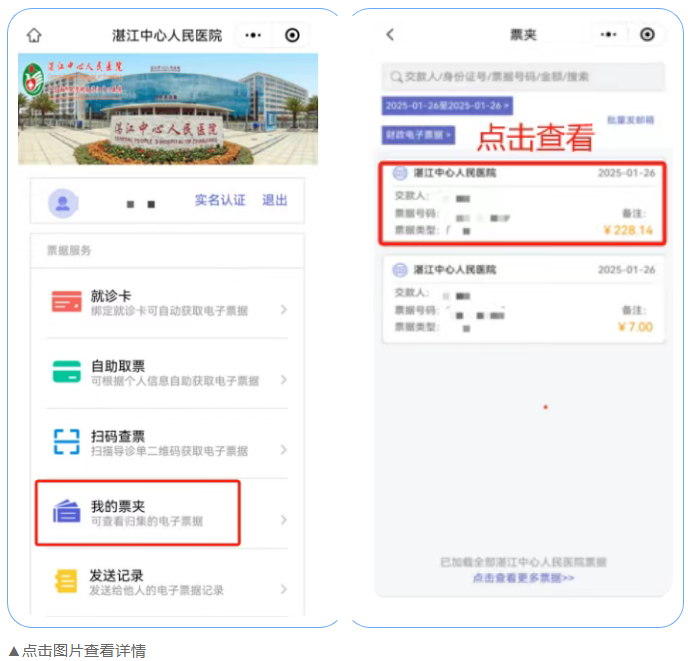
Task: Tap the icon on the ¥7.00 receipt
Action: [400, 270]
